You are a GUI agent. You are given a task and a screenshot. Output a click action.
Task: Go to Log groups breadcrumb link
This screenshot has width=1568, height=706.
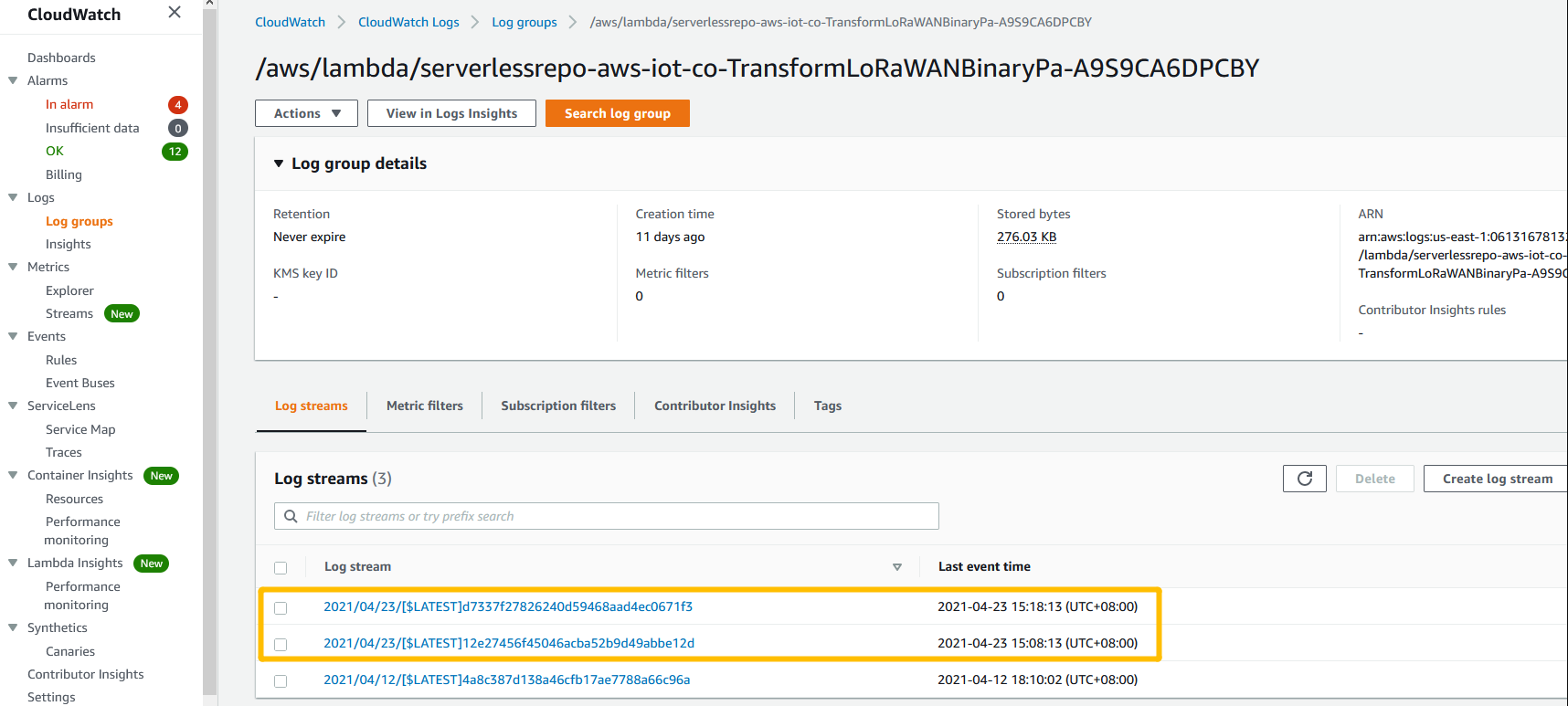524,22
